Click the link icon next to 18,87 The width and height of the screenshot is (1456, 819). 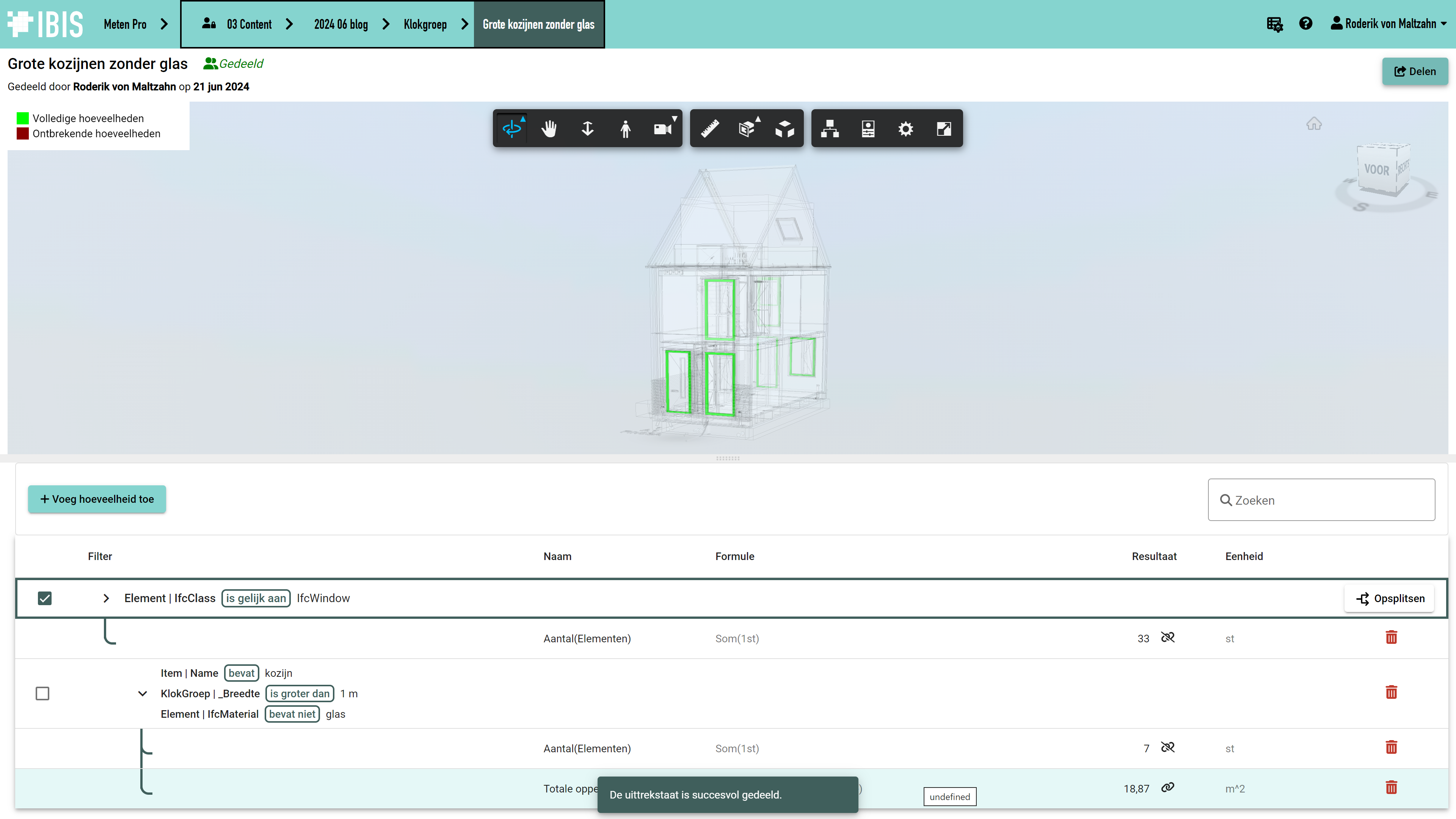coord(1168,788)
